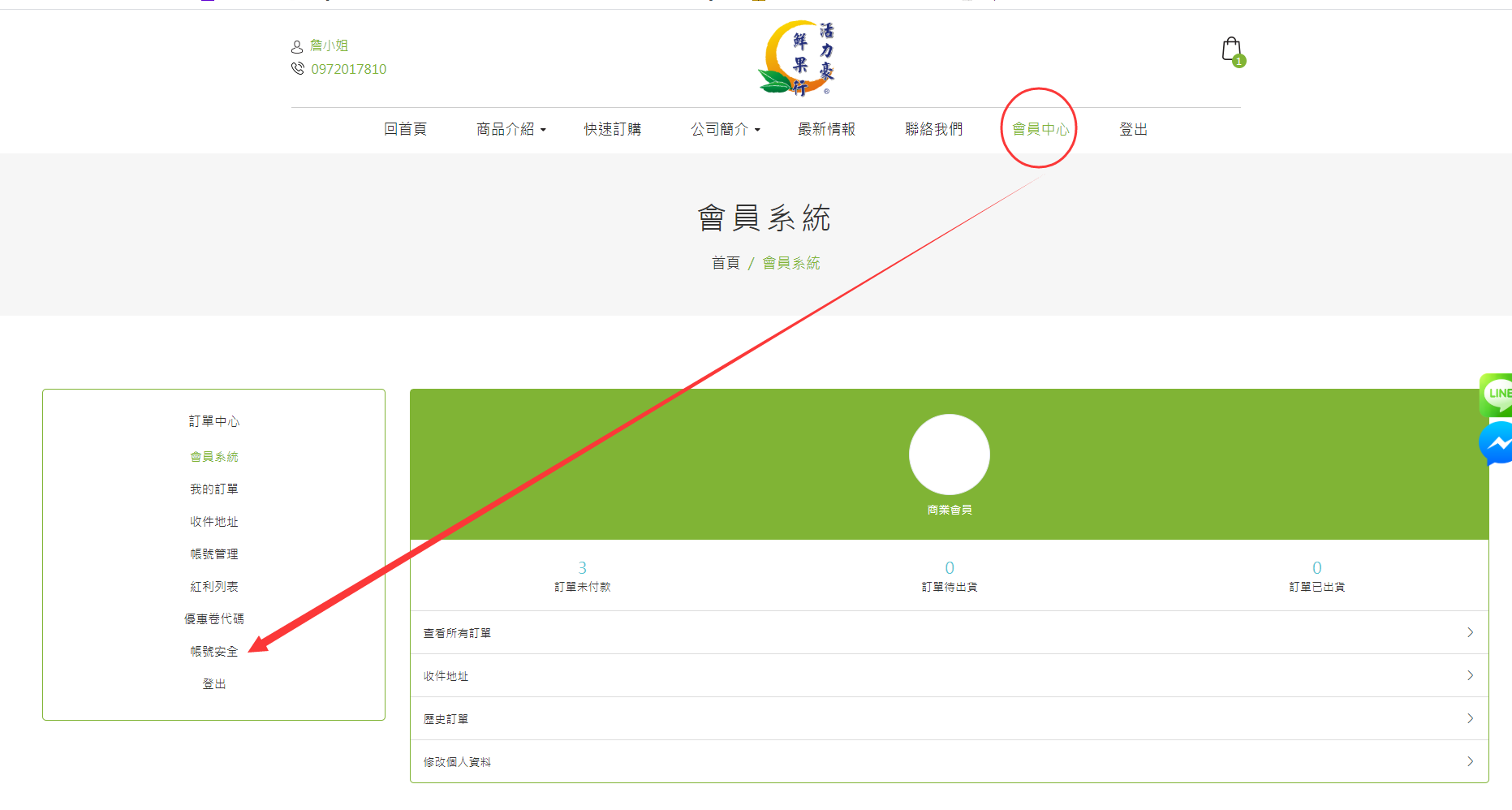
Task: Click the white member avatar circle
Action: [949, 455]
